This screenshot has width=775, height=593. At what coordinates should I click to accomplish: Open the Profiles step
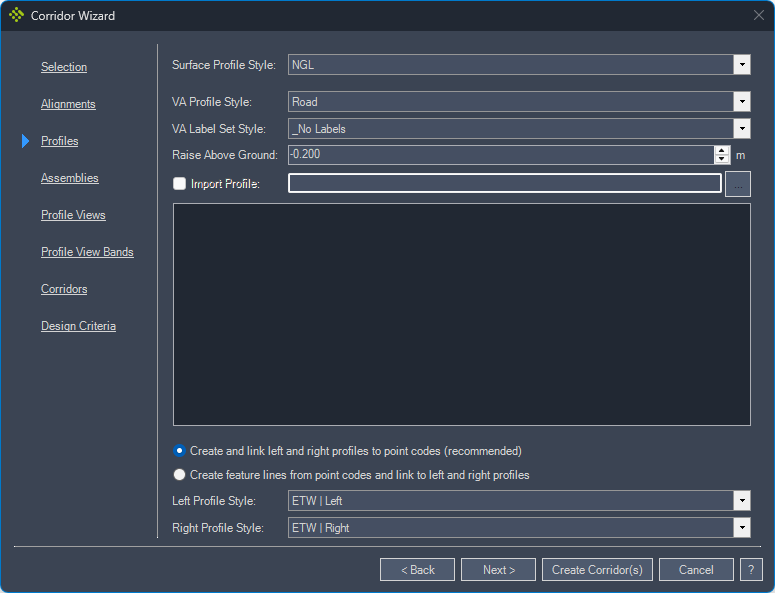[59, 141]
